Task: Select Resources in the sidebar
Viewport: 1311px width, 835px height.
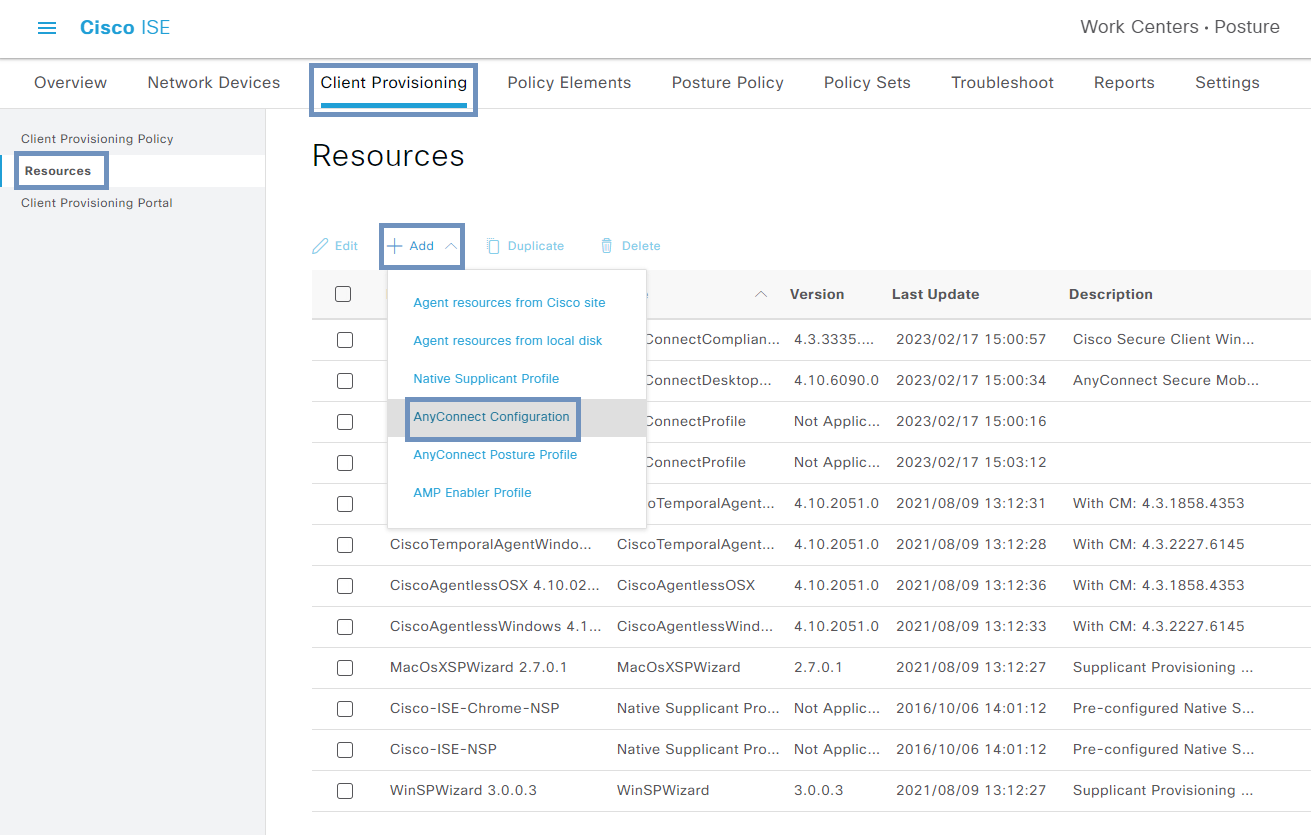Action: 58,171
